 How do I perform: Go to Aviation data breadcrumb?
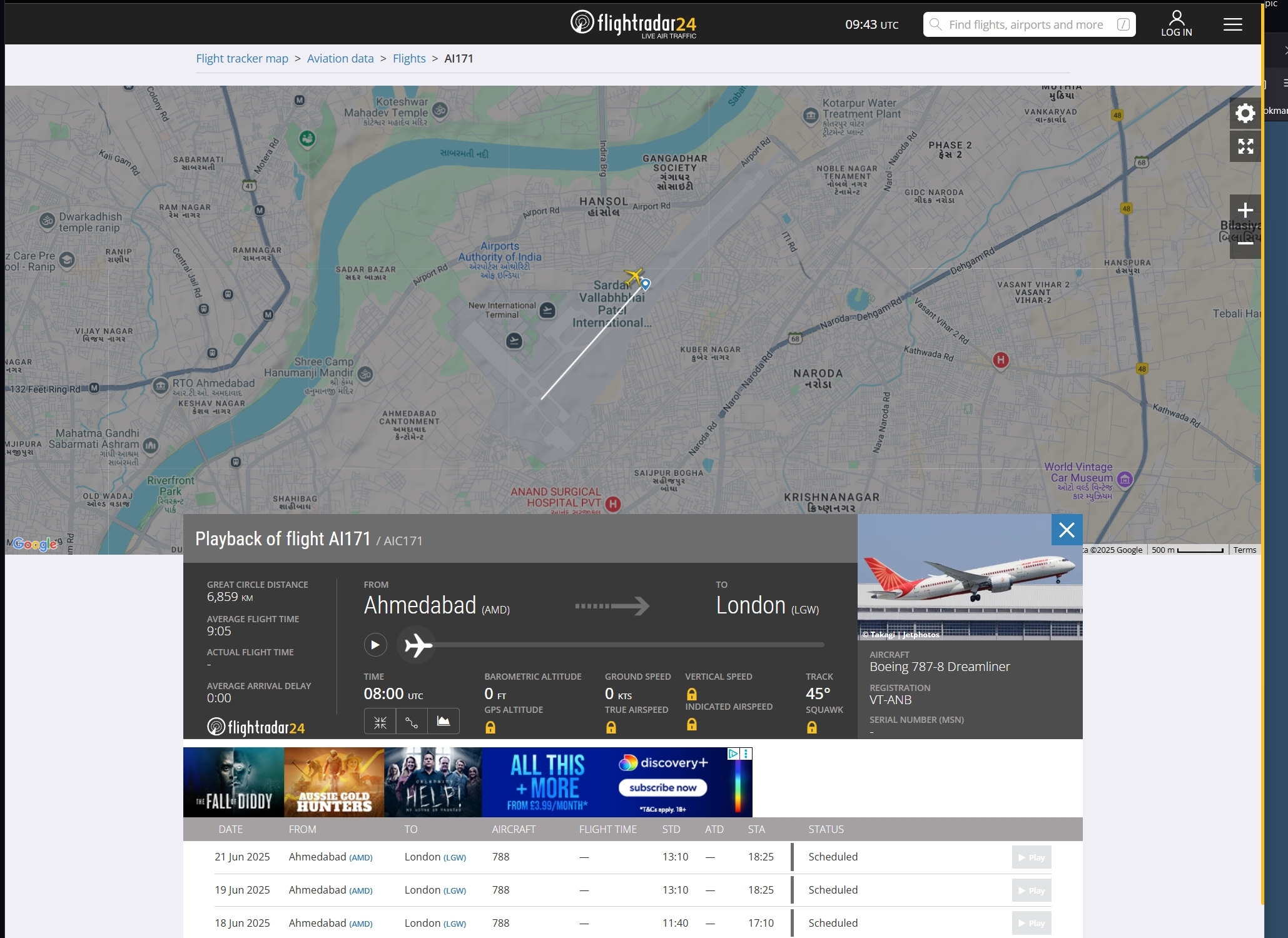click(x=340, y=58)
